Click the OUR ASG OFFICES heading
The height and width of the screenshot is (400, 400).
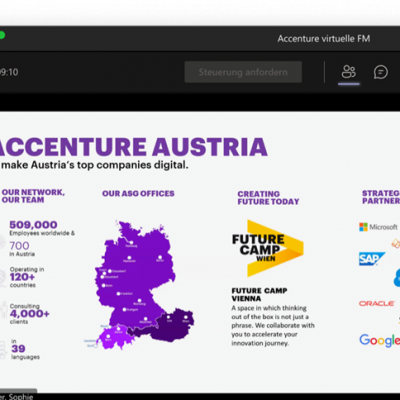click(138, 194)
